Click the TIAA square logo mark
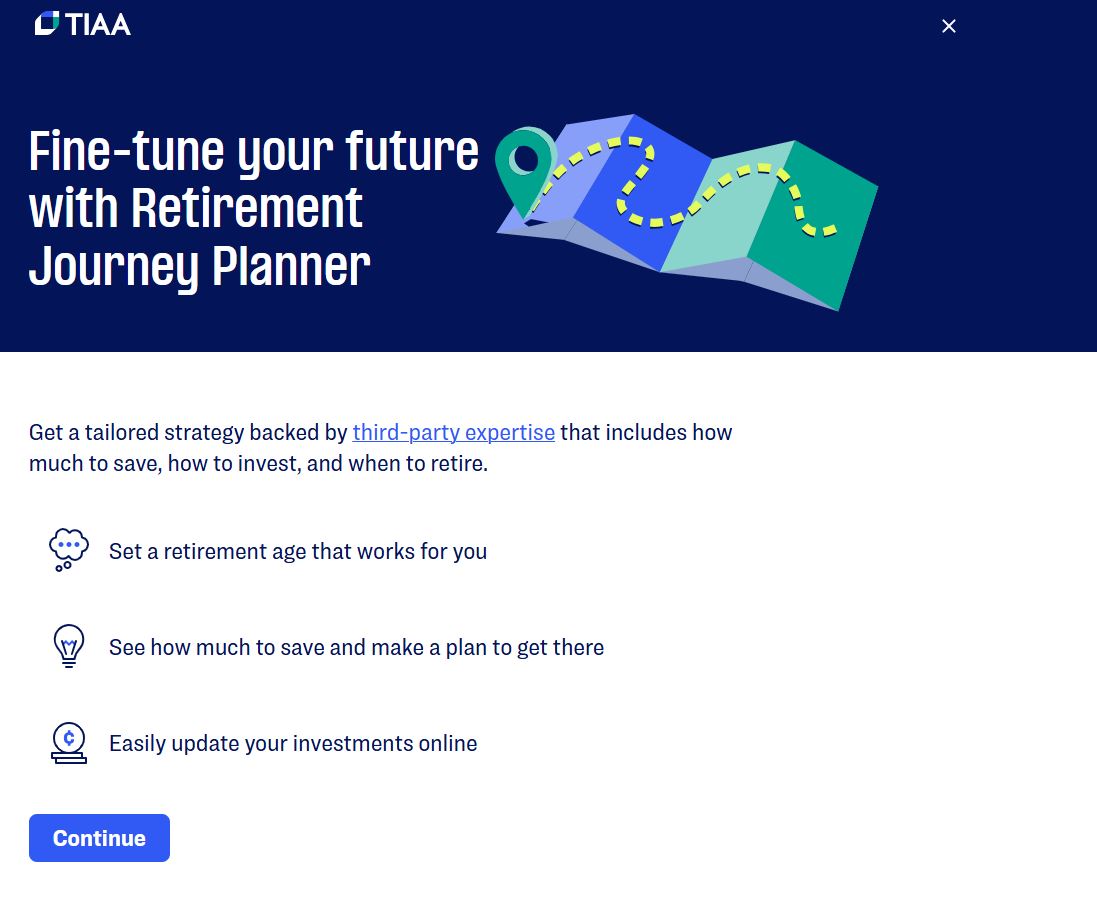1097x903 pixels. click(47, 23)
